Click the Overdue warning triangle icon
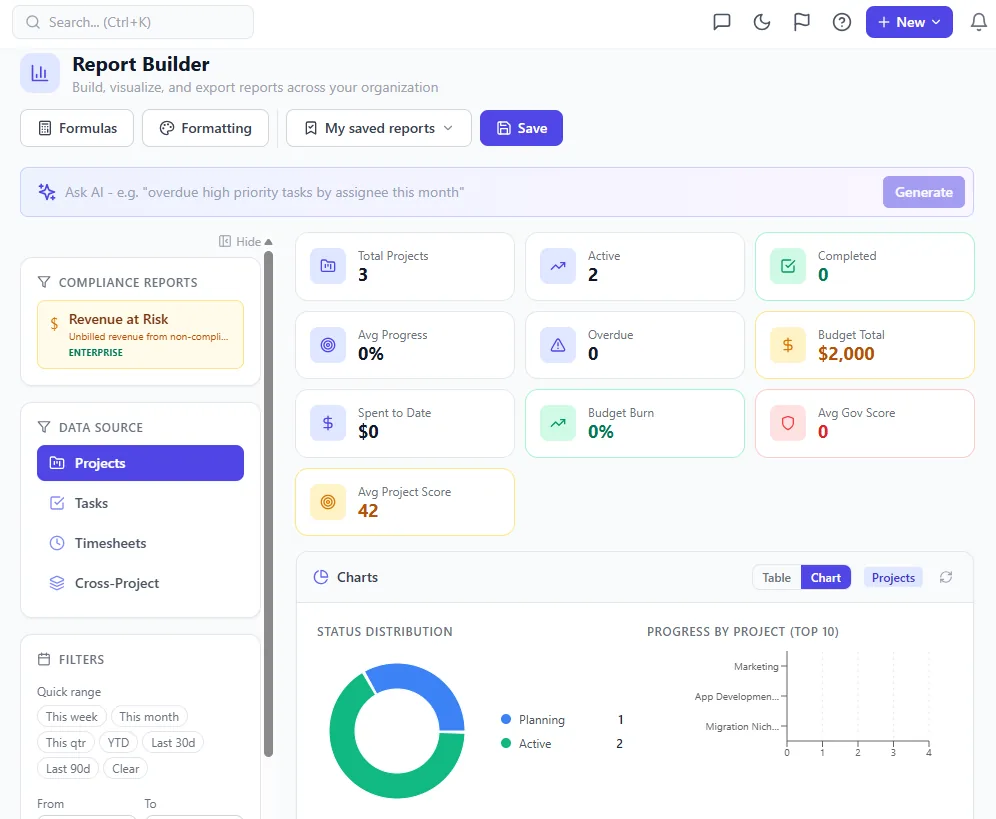 pyautogui.click(x=558, y=345)
